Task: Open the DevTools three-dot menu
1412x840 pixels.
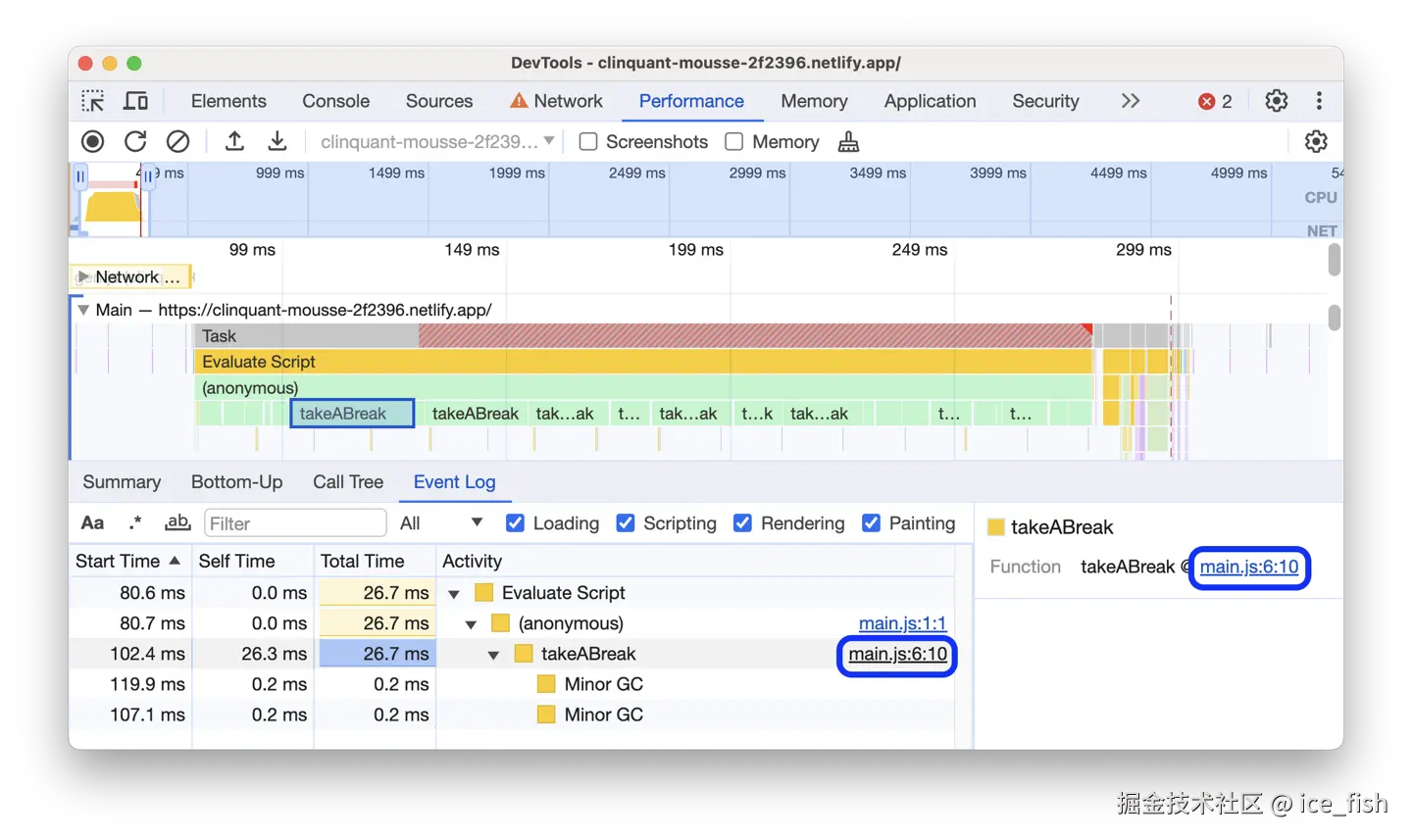Action: click(1319, 101)
